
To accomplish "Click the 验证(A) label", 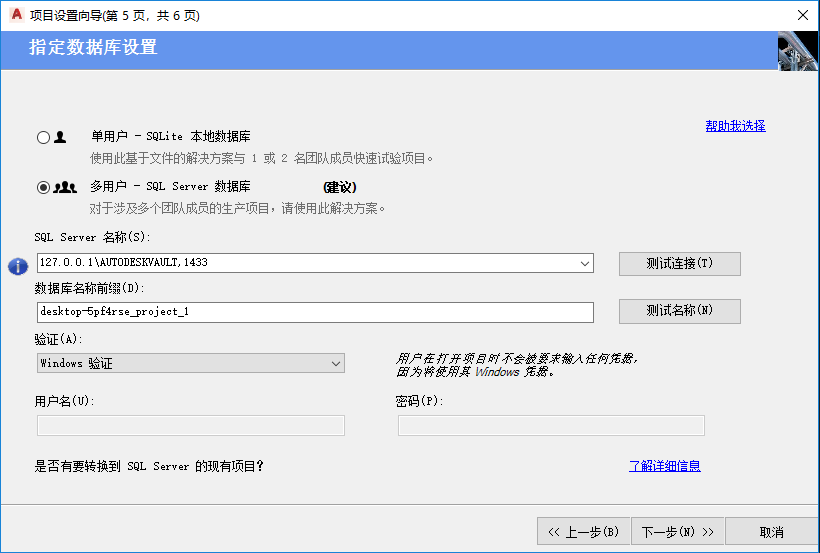I will click(59, 339).
